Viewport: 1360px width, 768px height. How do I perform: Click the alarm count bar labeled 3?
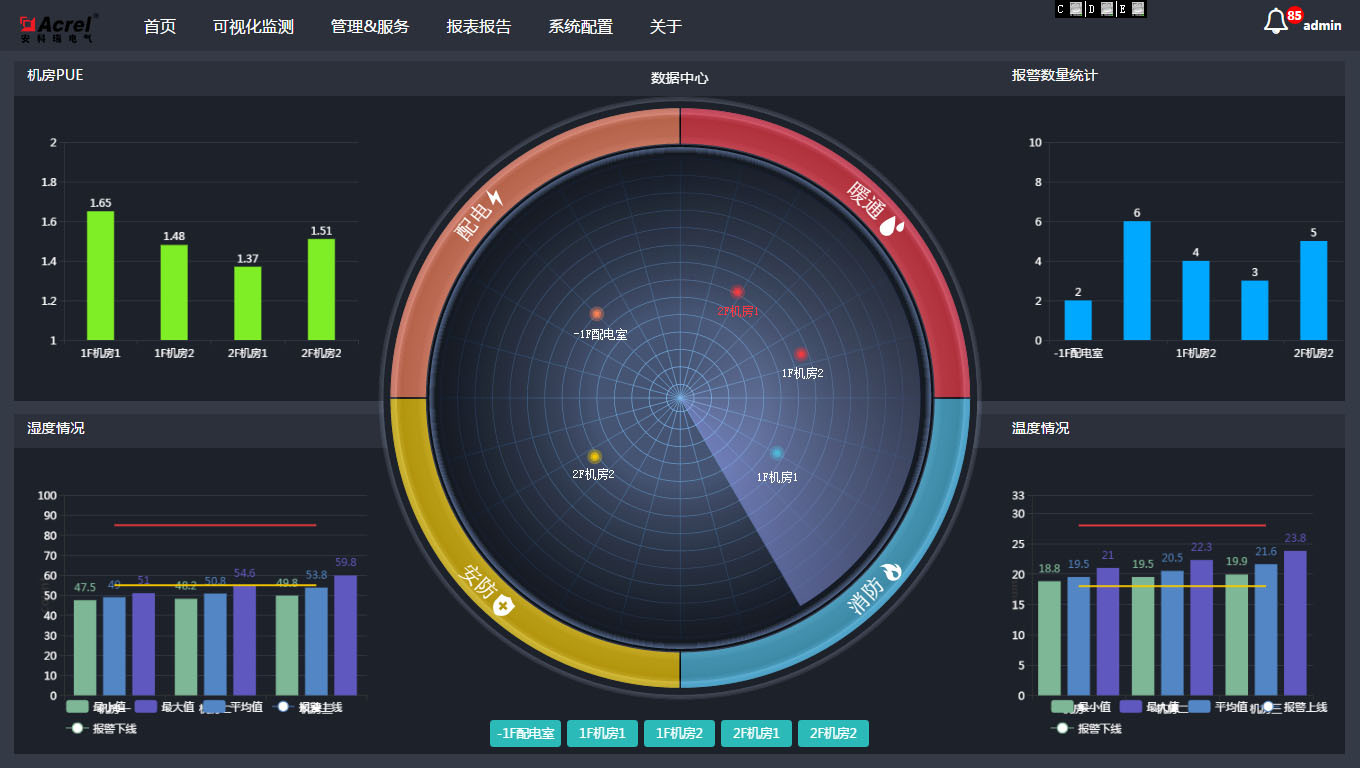pyautogui.click(x=1255, y=310)
